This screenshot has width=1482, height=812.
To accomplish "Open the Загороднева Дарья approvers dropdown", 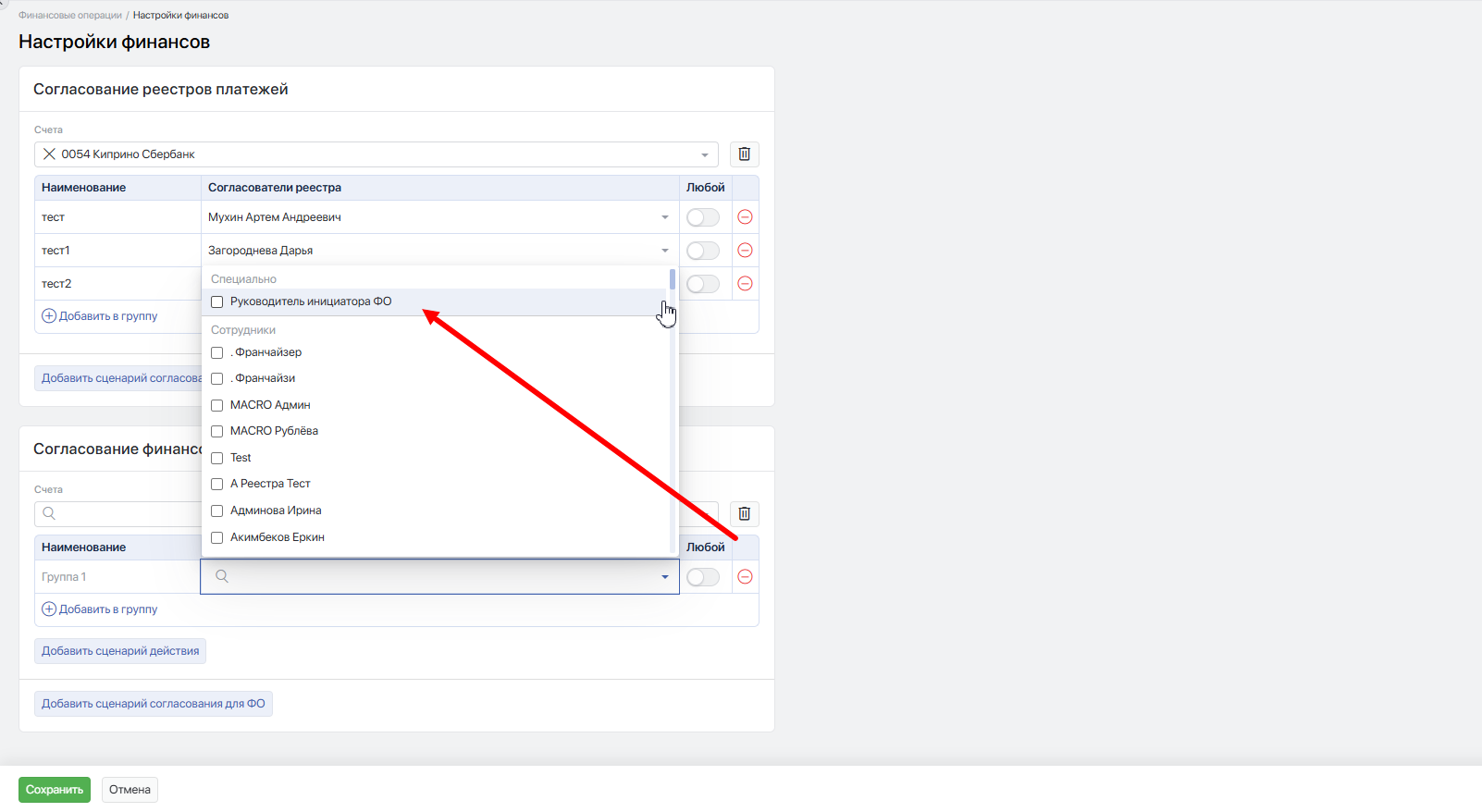I will (x=664, y=251).
